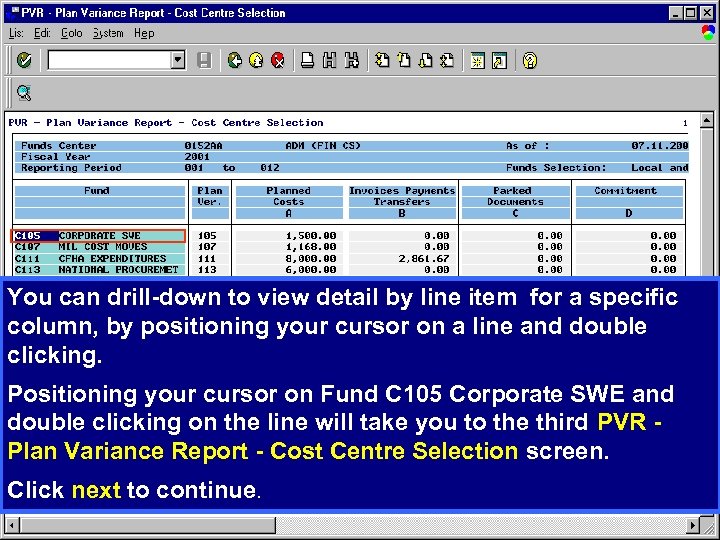Click the Create New Session icon
Viewport: 720px width, 540px height.
point(477,60)
